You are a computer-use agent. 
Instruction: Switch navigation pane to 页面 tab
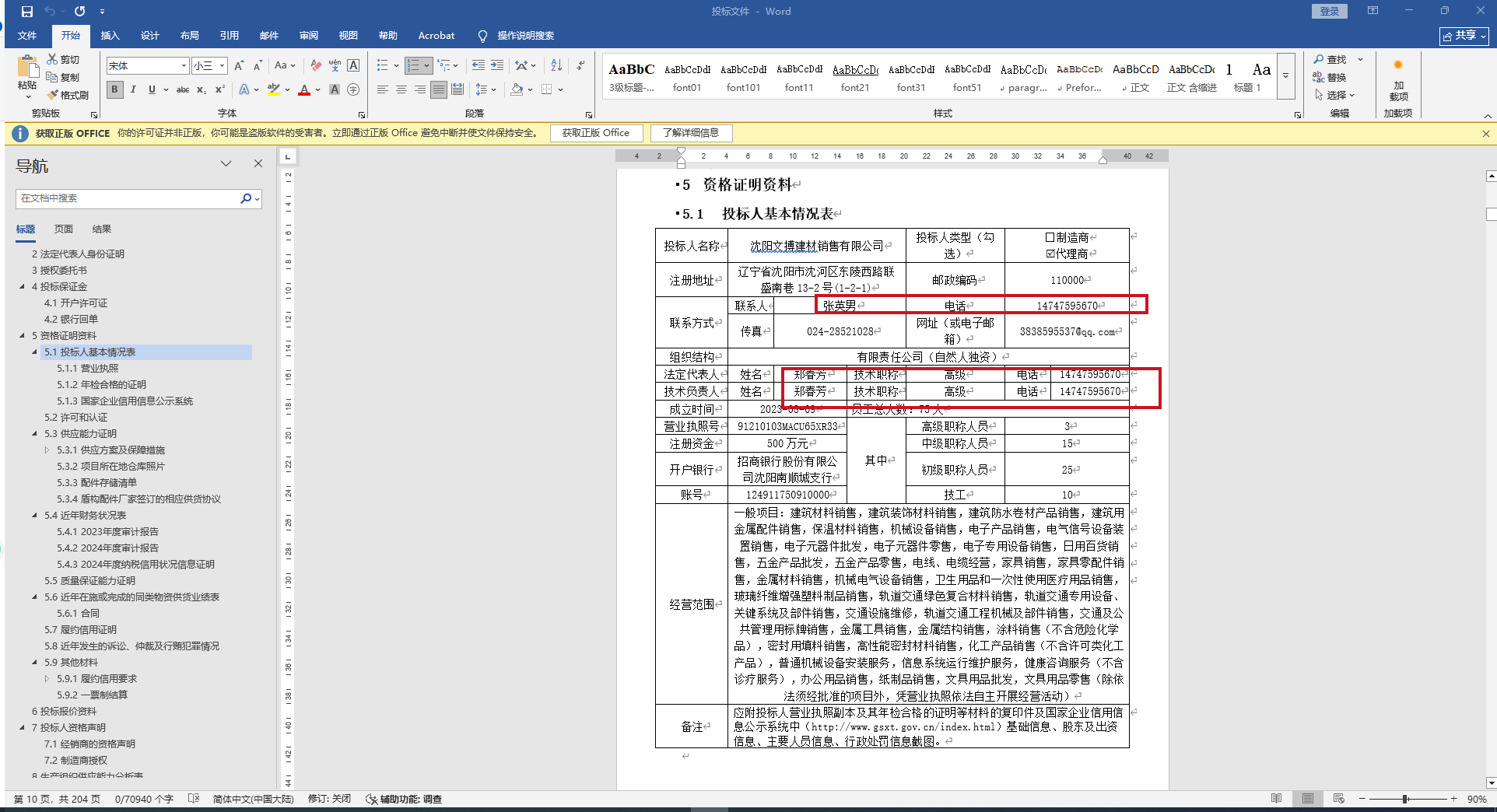pos(64,229)
